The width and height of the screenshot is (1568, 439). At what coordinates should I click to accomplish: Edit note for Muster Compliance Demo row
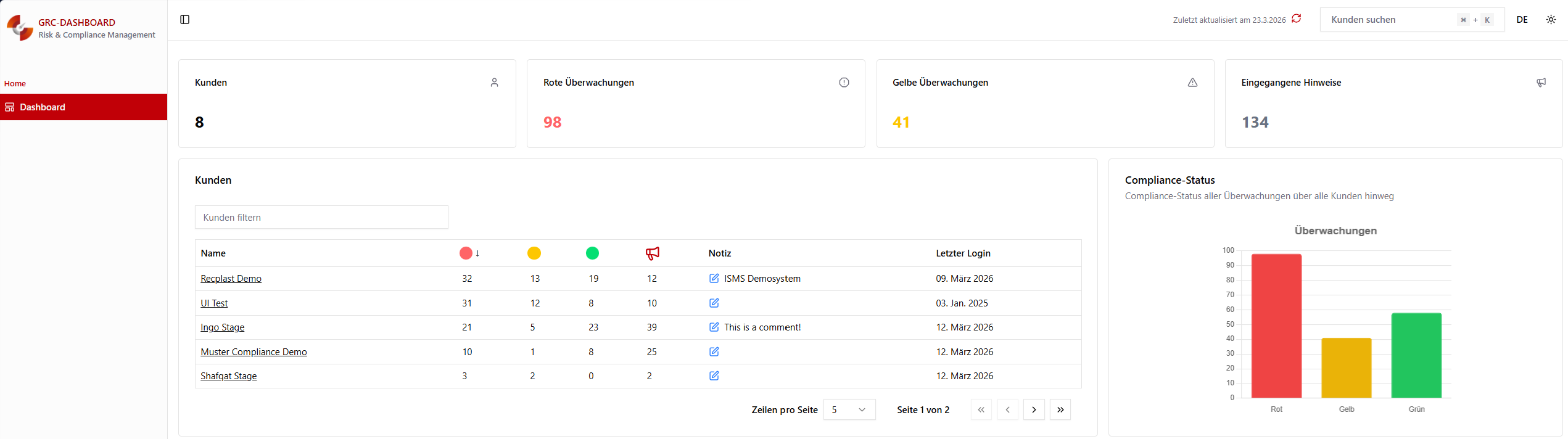(x=714, y=351)
